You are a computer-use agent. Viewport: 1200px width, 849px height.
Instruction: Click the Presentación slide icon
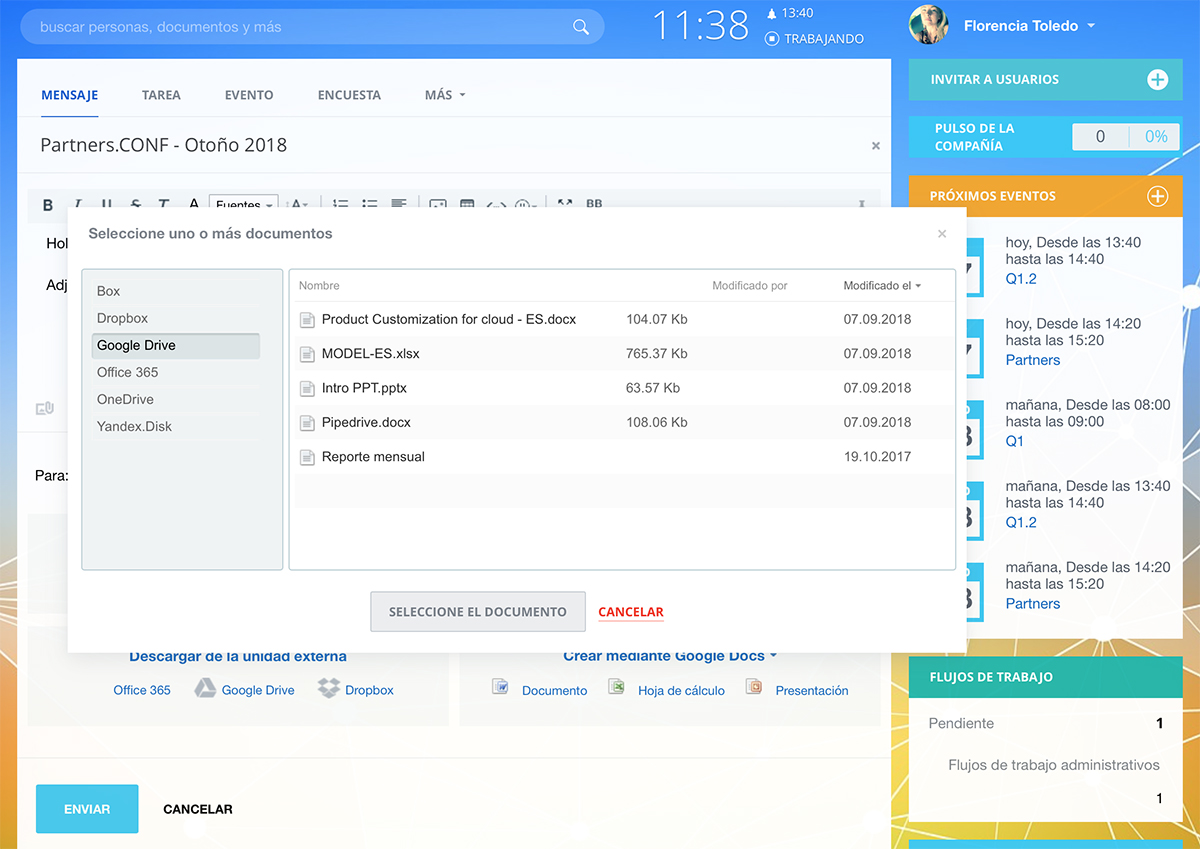coord(755,687)
